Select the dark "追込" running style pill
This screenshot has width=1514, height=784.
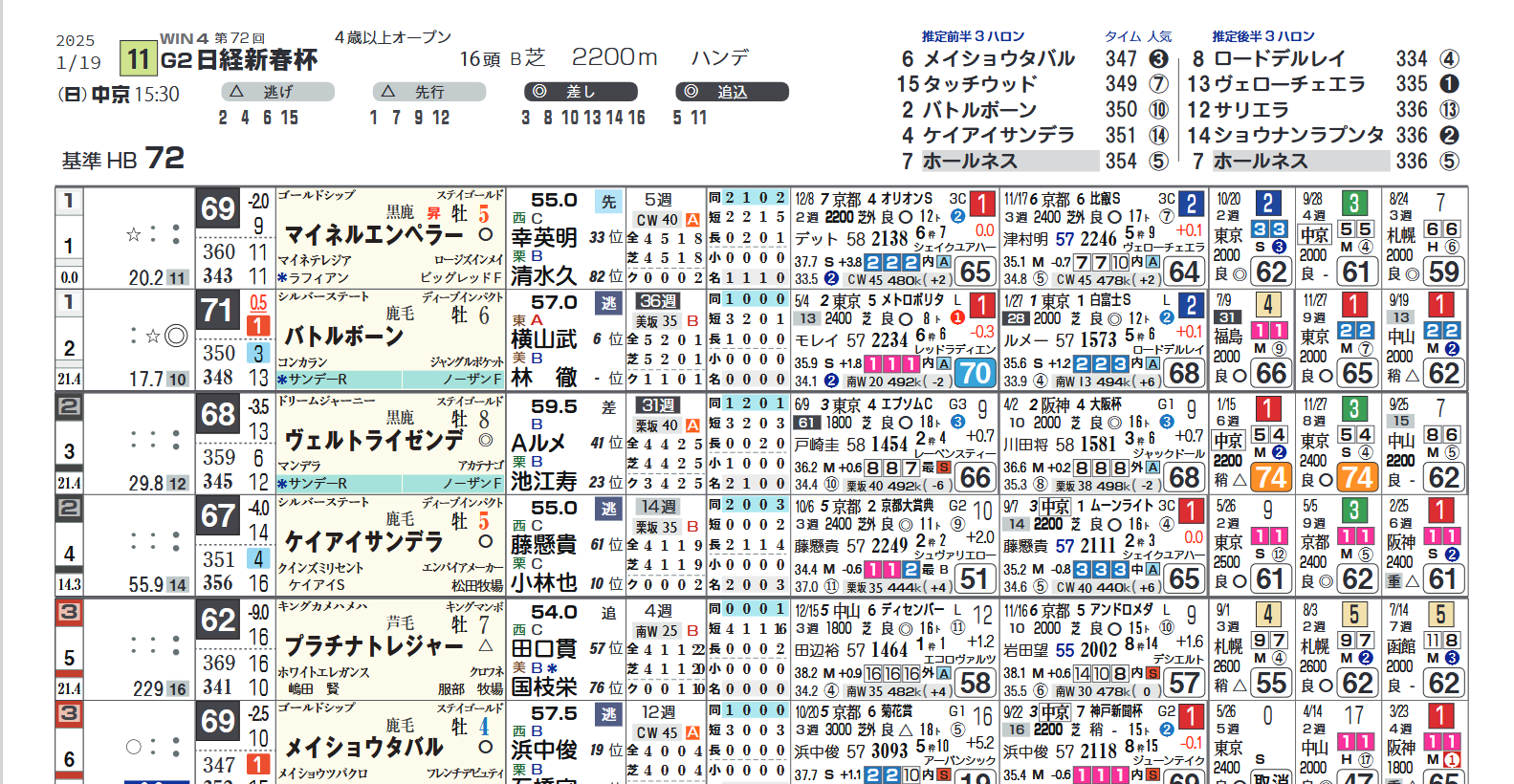732,92
